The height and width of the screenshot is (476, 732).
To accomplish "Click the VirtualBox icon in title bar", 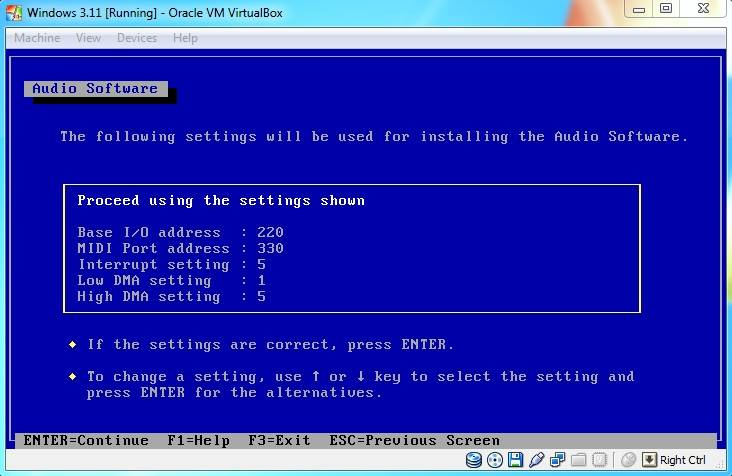I will (x=13, y=12).
